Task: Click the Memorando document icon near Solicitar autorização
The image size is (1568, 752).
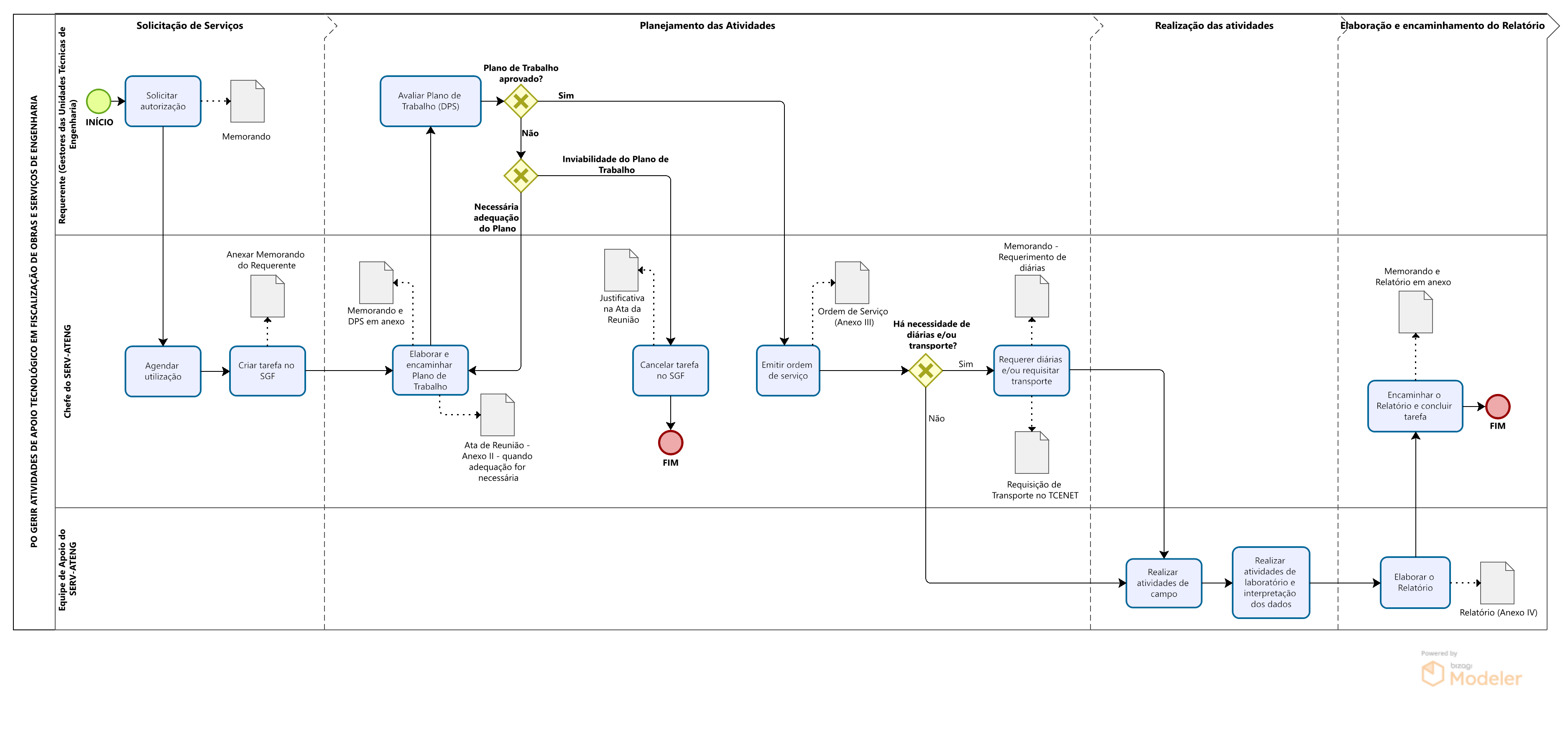Action: (247, 101)
